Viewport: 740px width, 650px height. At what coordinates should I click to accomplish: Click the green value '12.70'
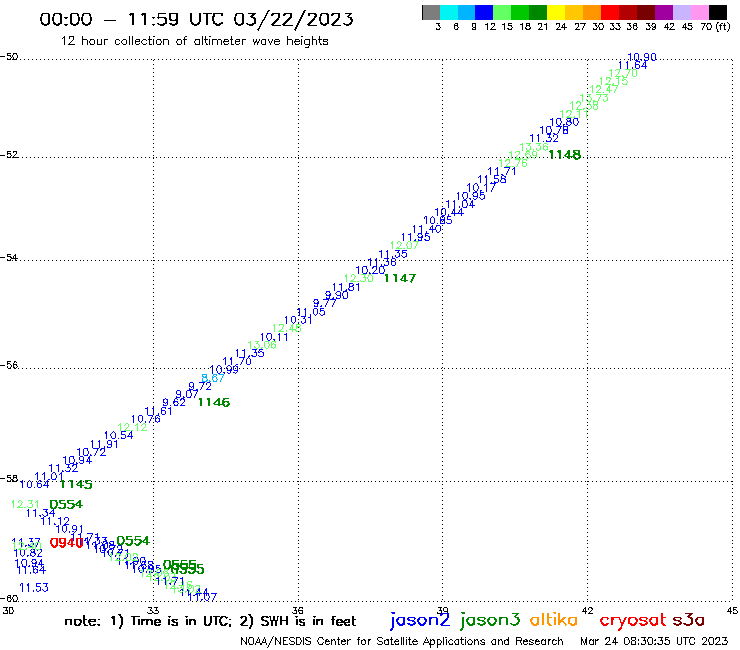(x=623, y=73)
